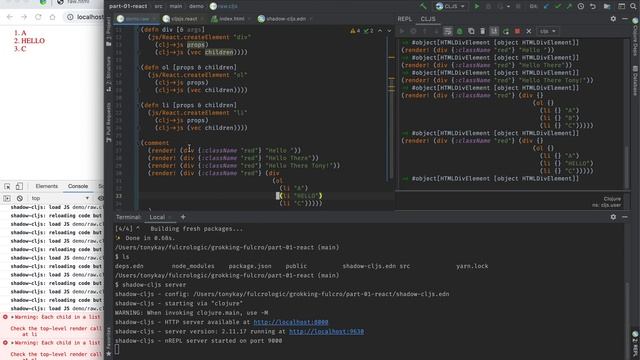The image size is (640, 360).
Task: Expand first 'Each child in a list' warning
Action: click(x=13, y=317)
